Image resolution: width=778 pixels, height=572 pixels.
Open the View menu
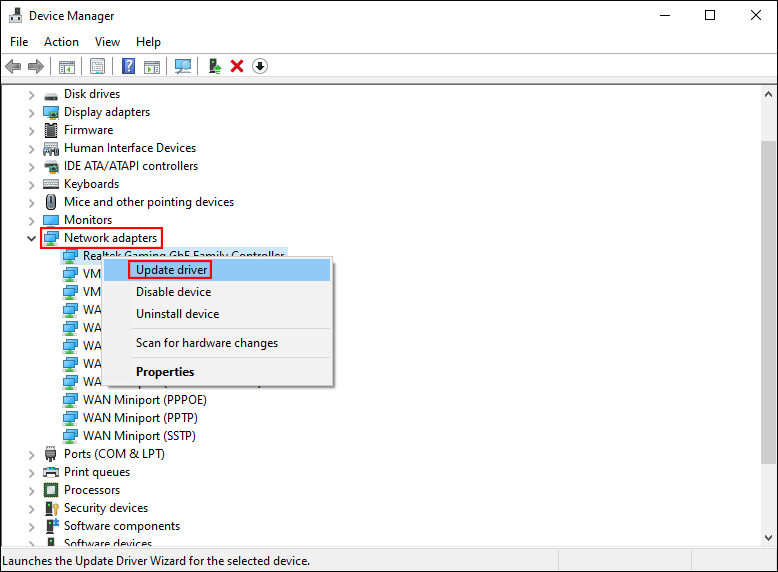(x=107, y=42)
